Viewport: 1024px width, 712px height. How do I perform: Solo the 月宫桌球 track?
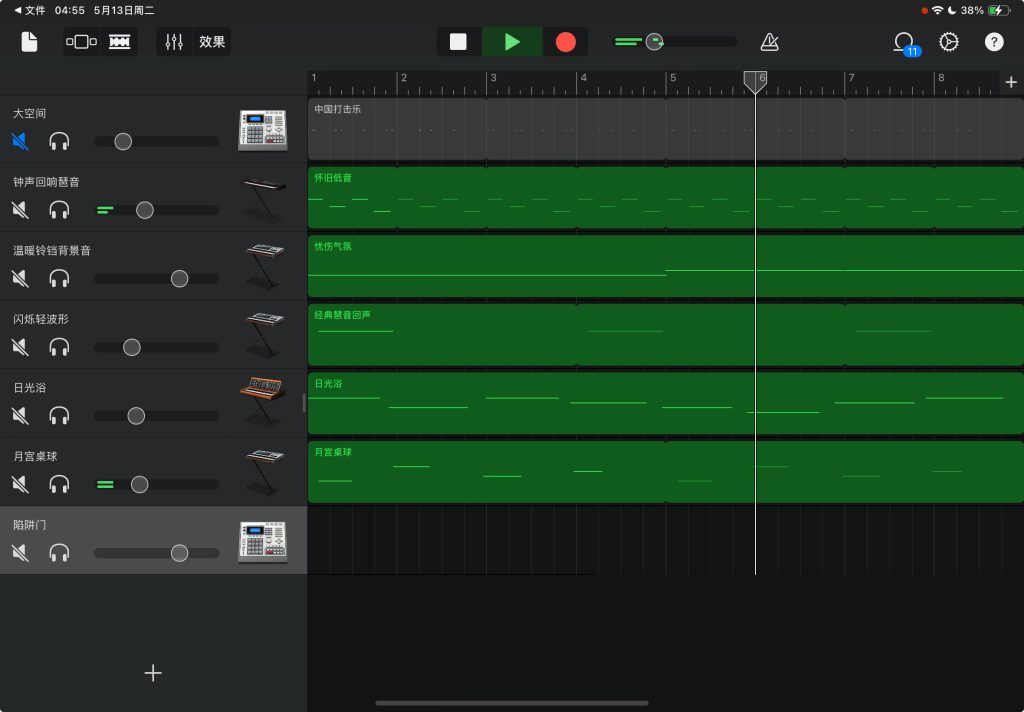(x=59, y=484)
